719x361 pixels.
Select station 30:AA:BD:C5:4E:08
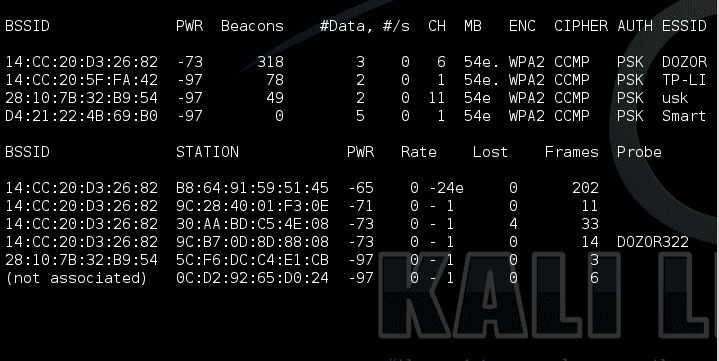pyautogui.click(x=252, y=224)
